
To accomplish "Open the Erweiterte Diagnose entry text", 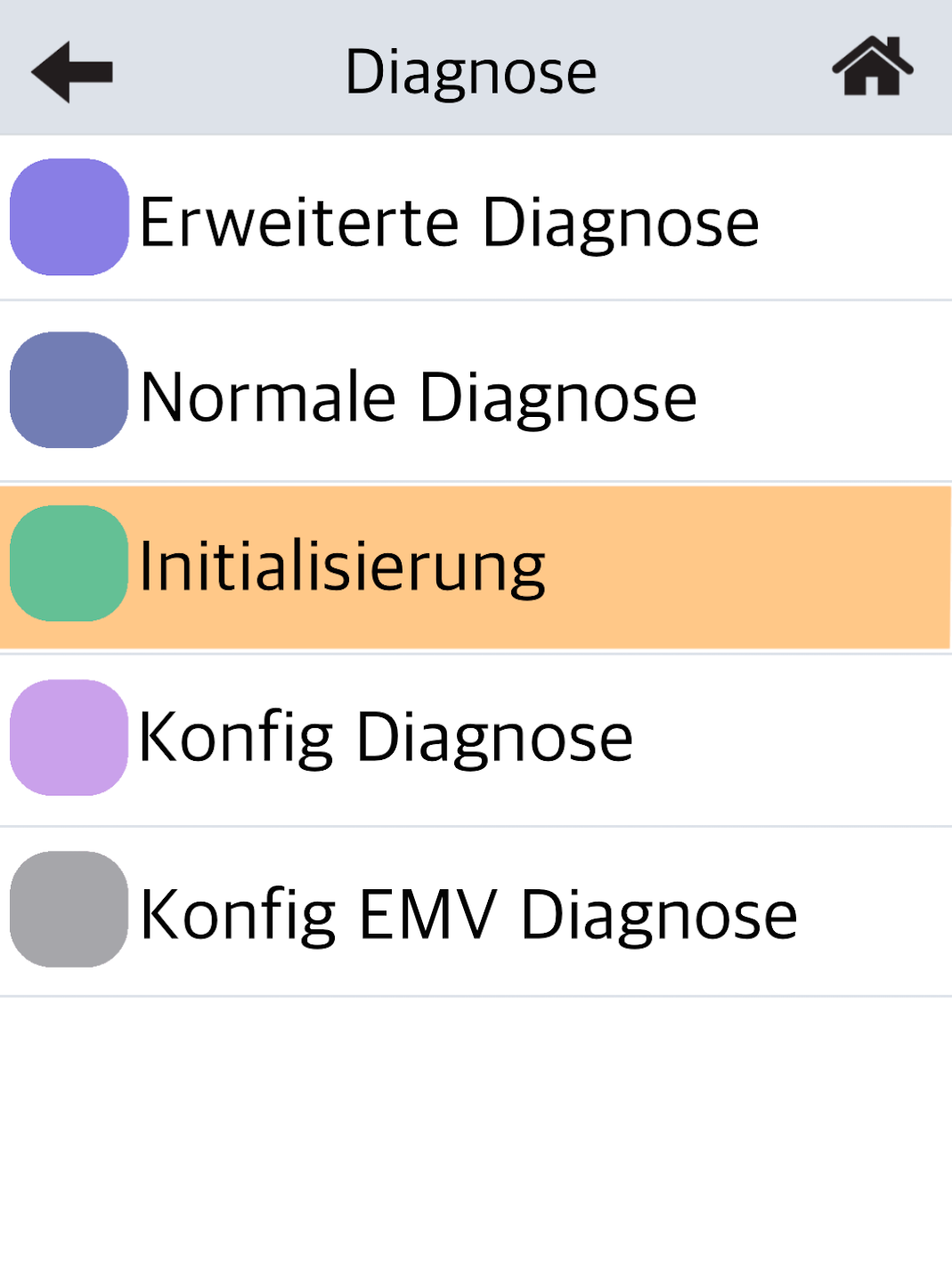I will 449,222.
